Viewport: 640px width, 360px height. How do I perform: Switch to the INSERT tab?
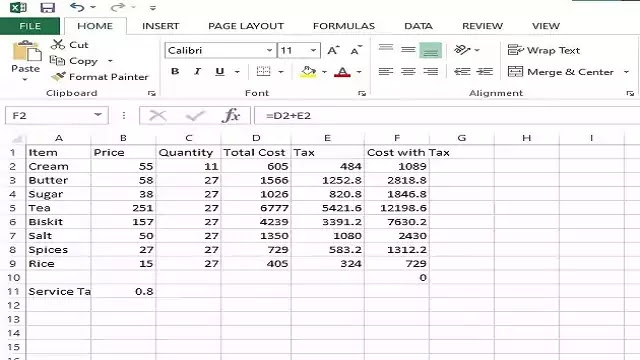tap(160, 26)
